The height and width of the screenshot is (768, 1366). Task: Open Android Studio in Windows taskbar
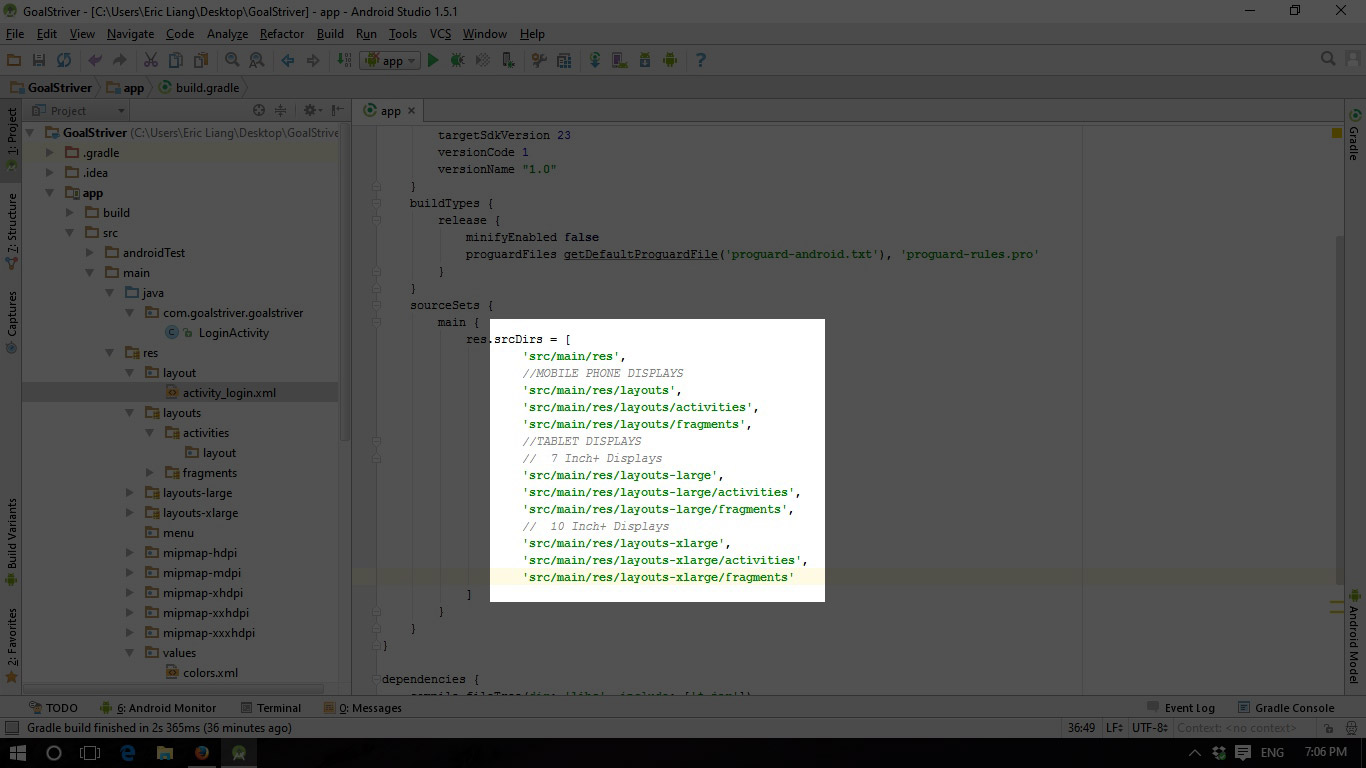(x=239, y=752)
